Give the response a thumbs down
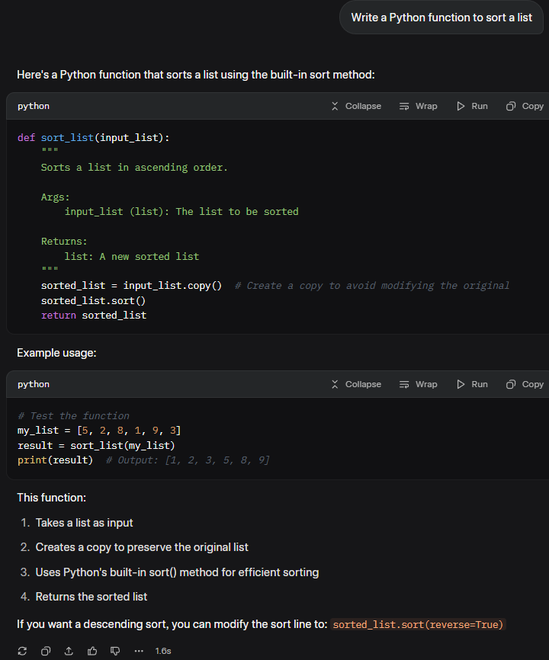Viewport: 549px width, 660px height. pos(115,651)
